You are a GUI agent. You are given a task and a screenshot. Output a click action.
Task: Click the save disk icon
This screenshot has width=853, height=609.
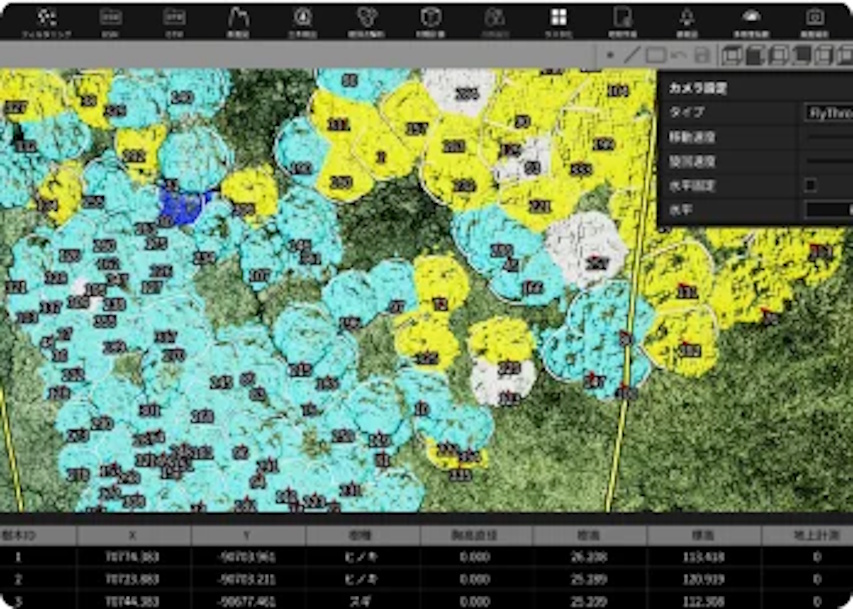[702, 55]
